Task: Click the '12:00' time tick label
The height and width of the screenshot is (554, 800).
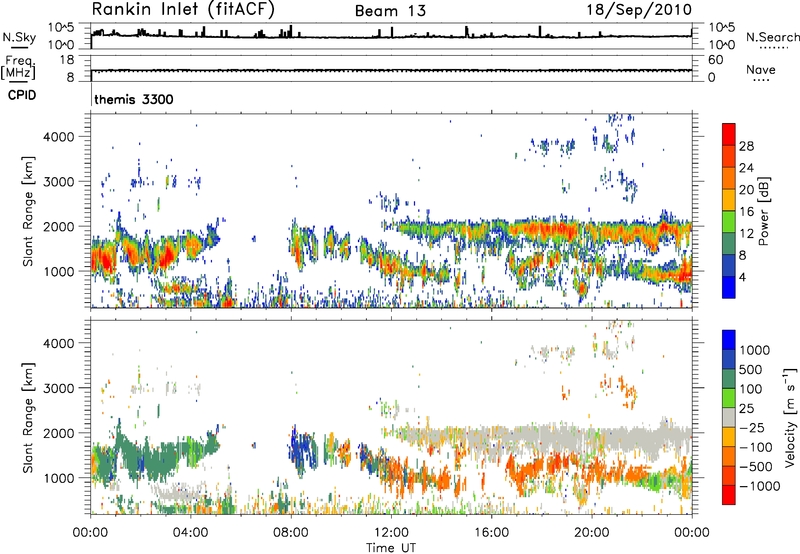Action: (391, 533)
